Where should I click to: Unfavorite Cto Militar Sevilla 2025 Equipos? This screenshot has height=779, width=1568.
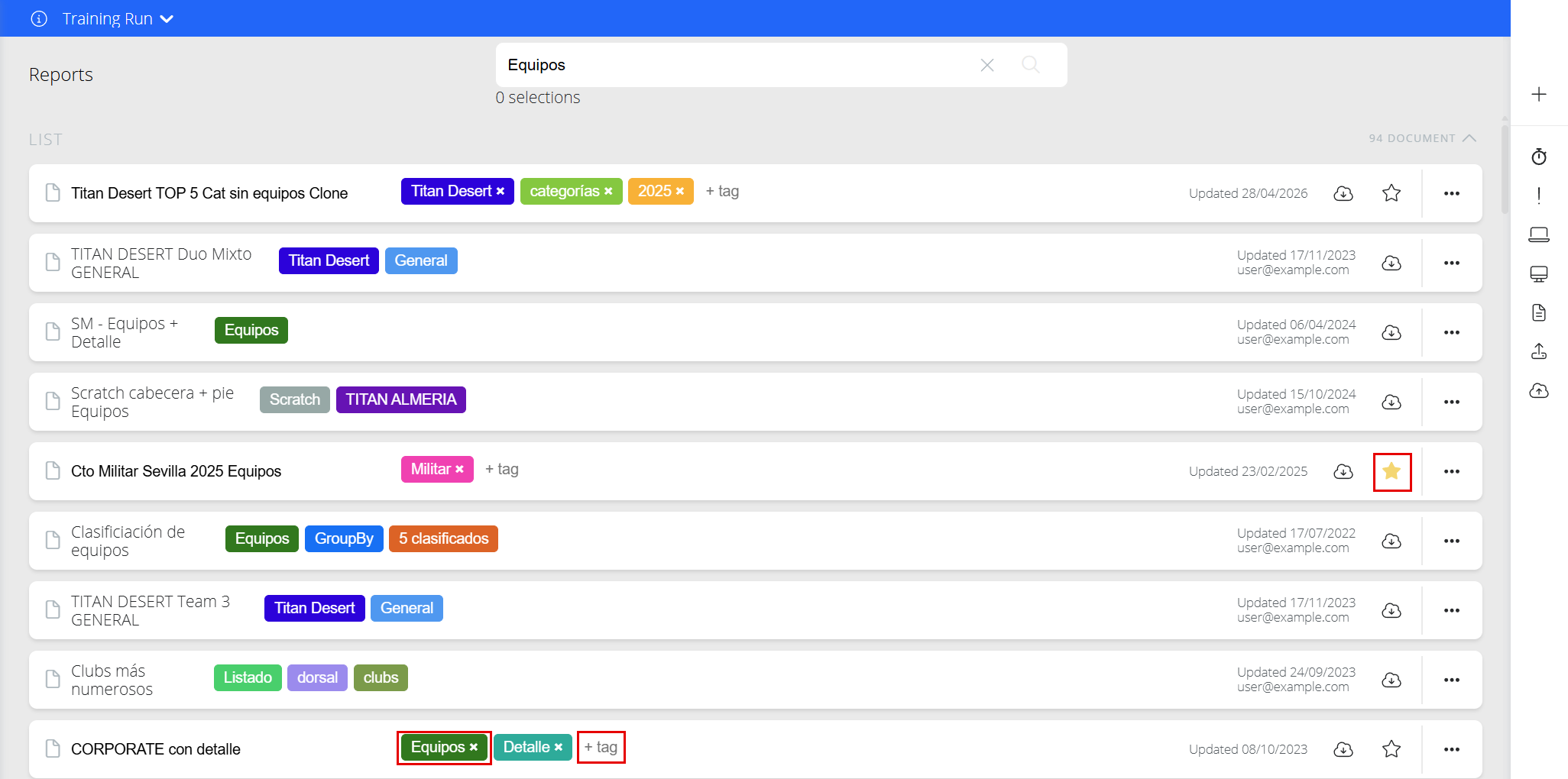point(1391,471)
